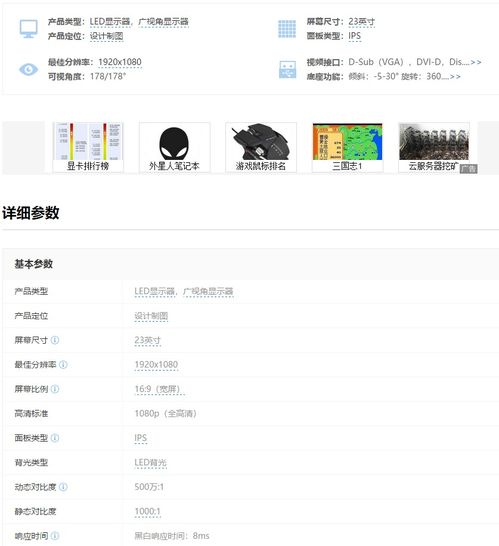Click 1920x1080 value in parameter table

156,365
